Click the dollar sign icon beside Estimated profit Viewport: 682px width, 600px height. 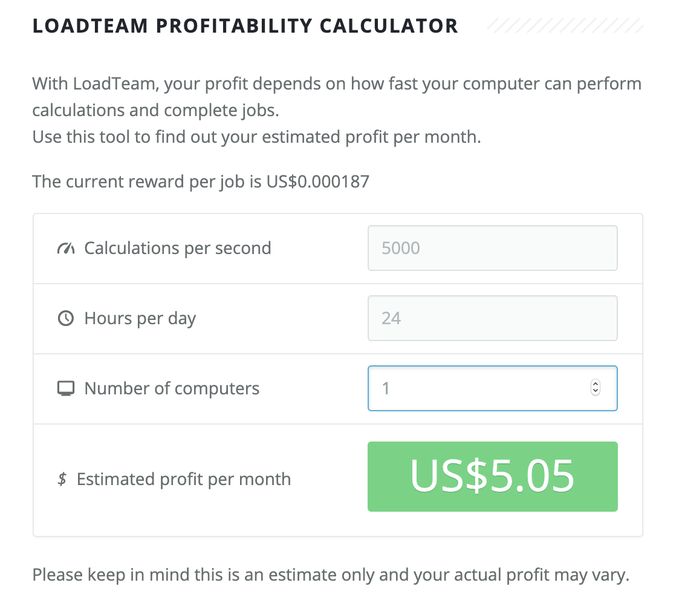pyautogui.click(x=62, y=479)
